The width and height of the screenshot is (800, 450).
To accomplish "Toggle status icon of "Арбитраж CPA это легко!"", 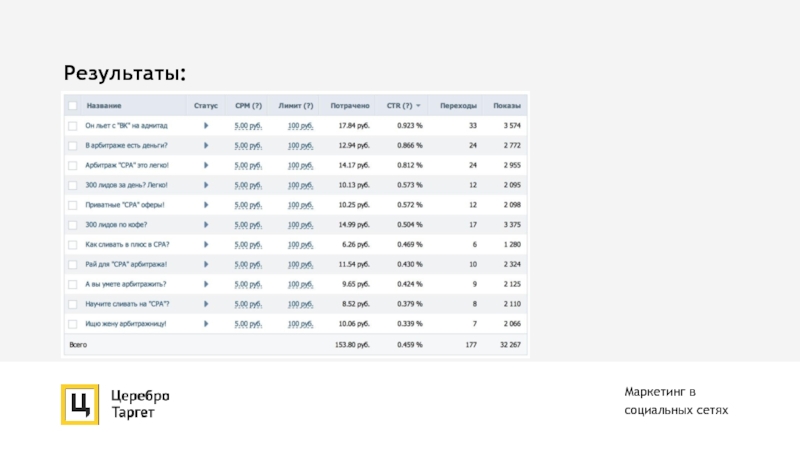I will pyautogui.click(x=205, y=166).
